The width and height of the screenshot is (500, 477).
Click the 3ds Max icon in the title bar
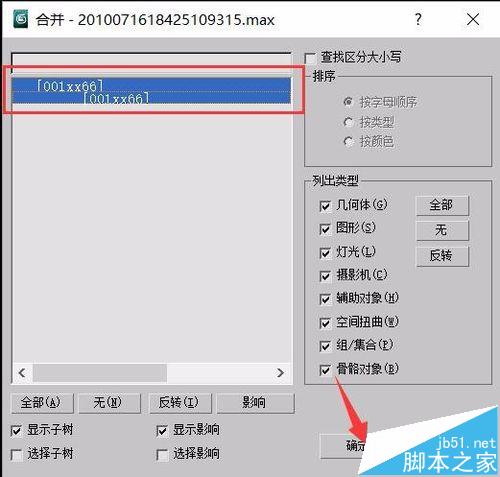(21, 19)
